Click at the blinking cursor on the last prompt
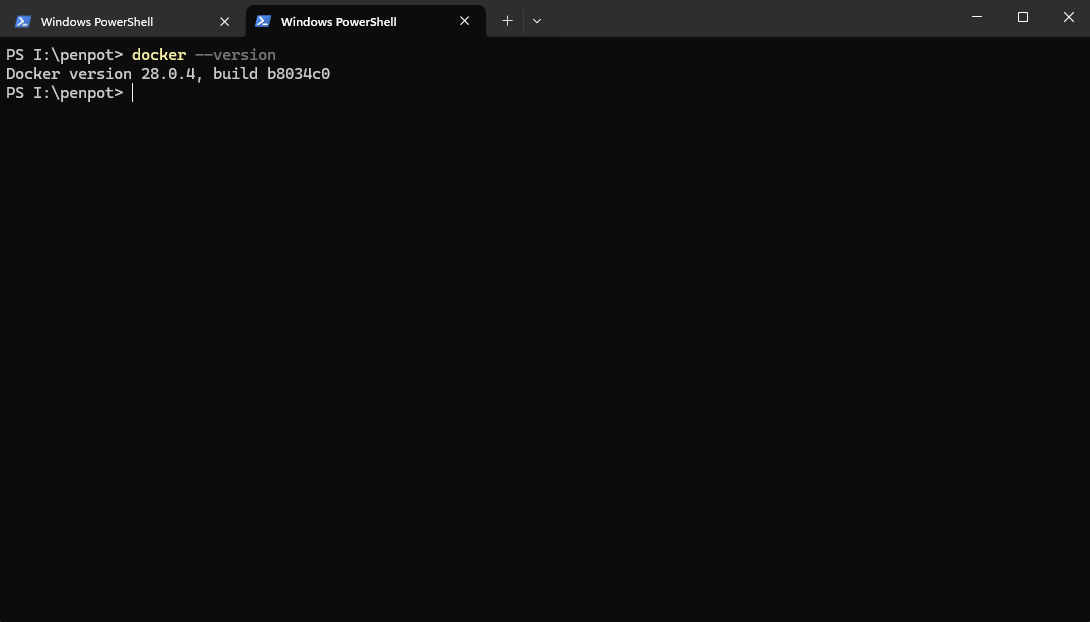Image resolution: width=1090 pixels, height=622 pixels. coord(132,93)
